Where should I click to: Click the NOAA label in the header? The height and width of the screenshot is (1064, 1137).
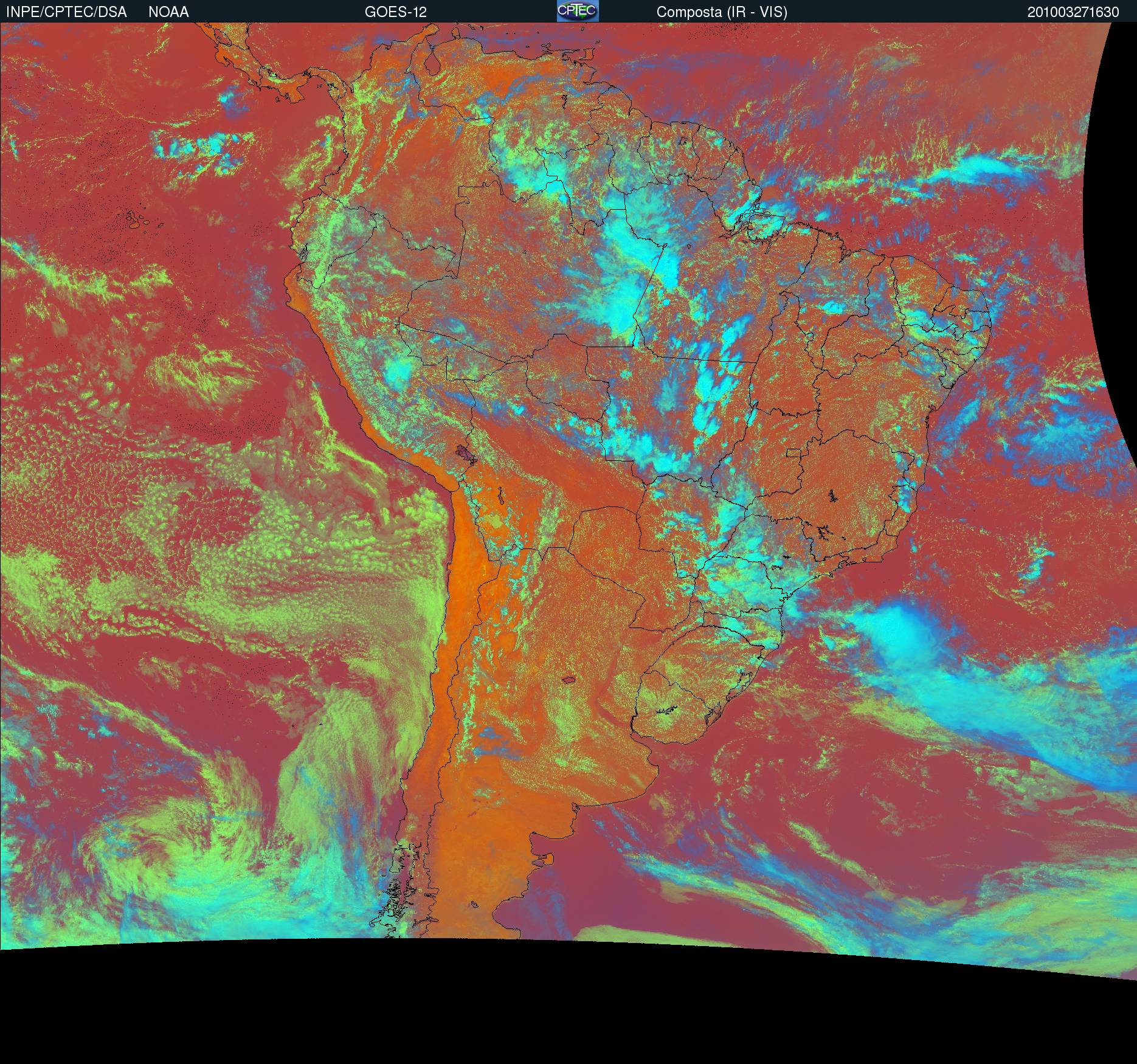tap(168, 12)
